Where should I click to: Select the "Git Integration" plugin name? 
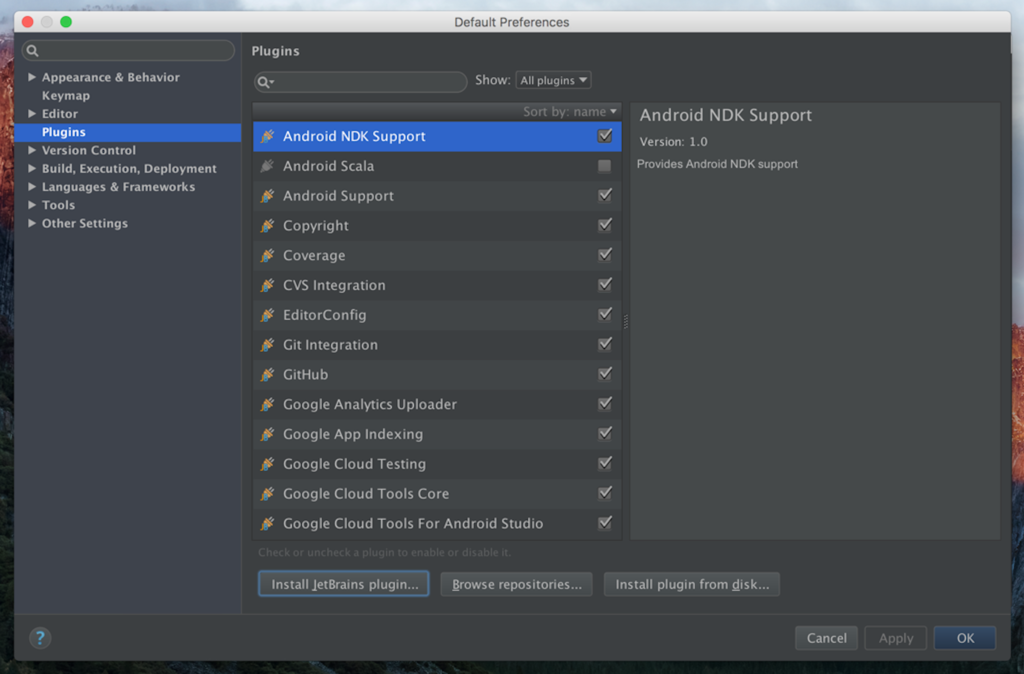pyautogui.click(x=330, y=345)
